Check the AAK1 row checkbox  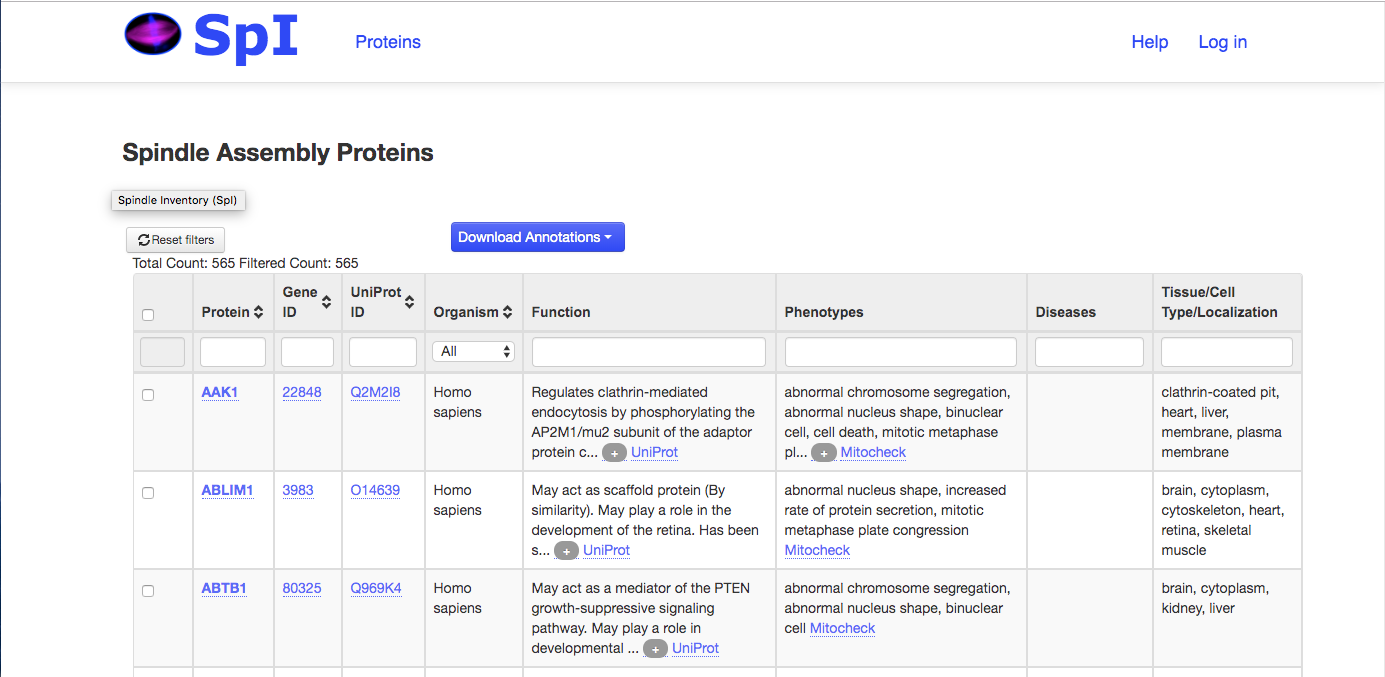148,395
